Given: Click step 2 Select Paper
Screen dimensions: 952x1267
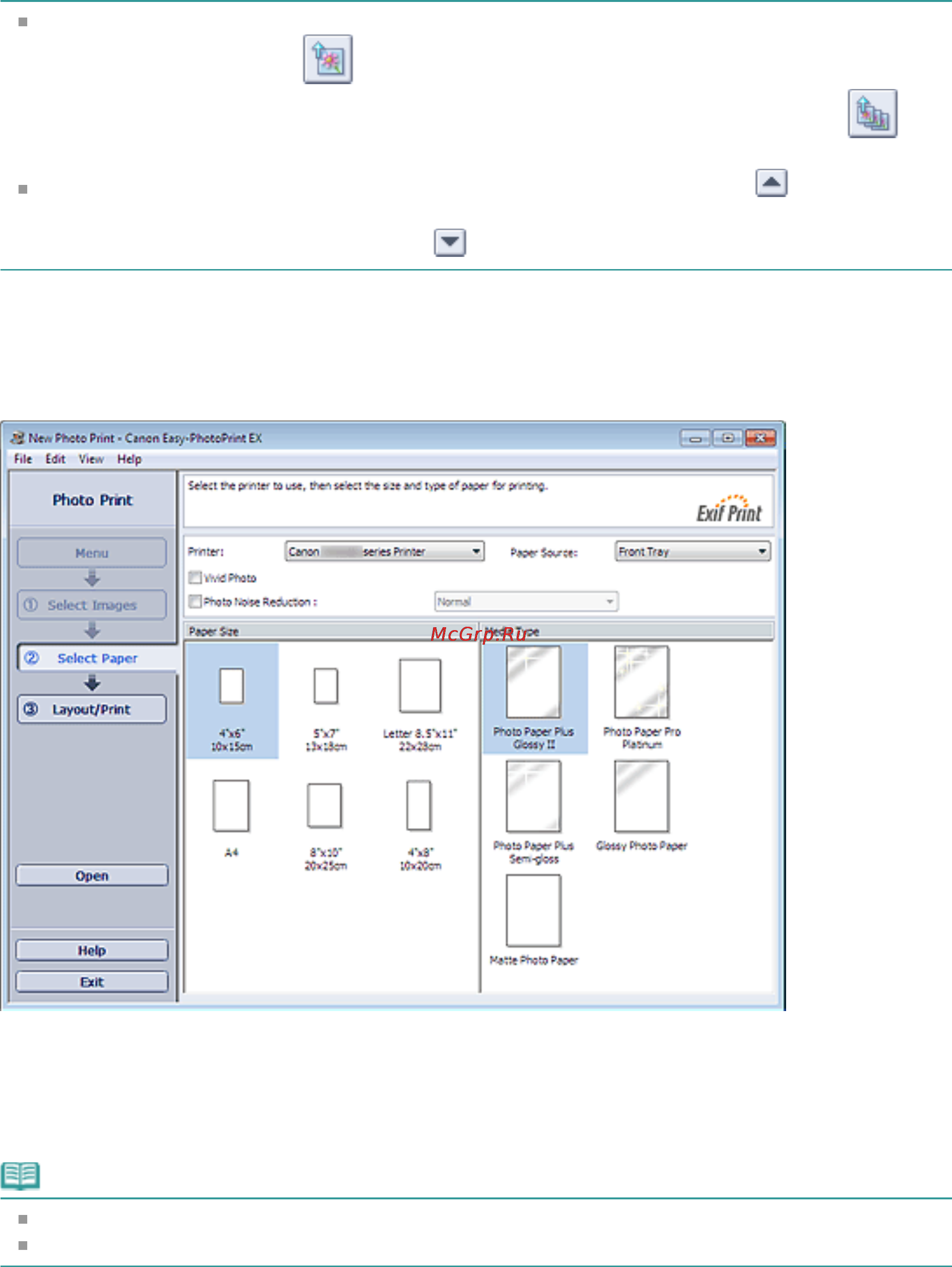Looking at the screenshot, I should point(97,658).
